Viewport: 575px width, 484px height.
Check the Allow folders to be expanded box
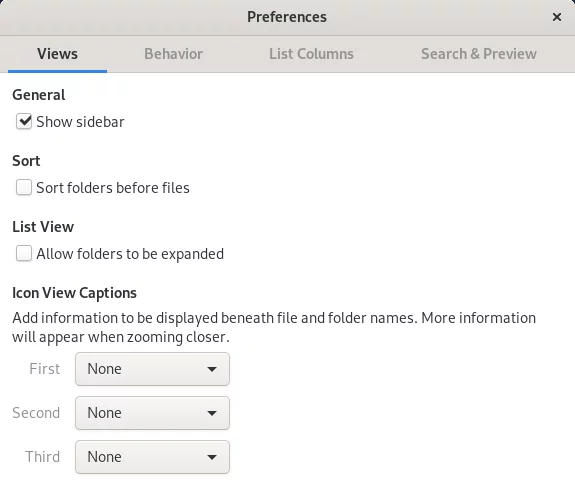pyautogui.click(x=24, y=253)
